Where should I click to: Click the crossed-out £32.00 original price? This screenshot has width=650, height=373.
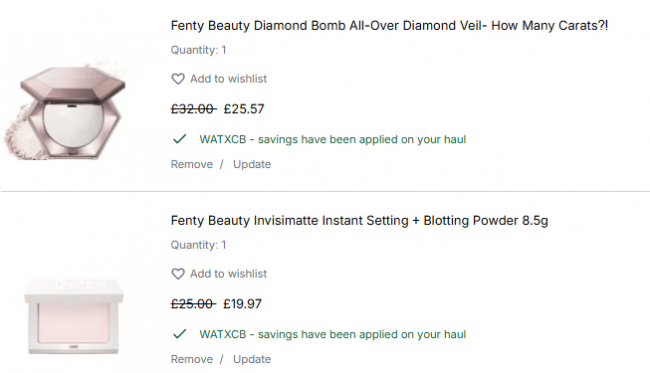[x=193, y=109]
